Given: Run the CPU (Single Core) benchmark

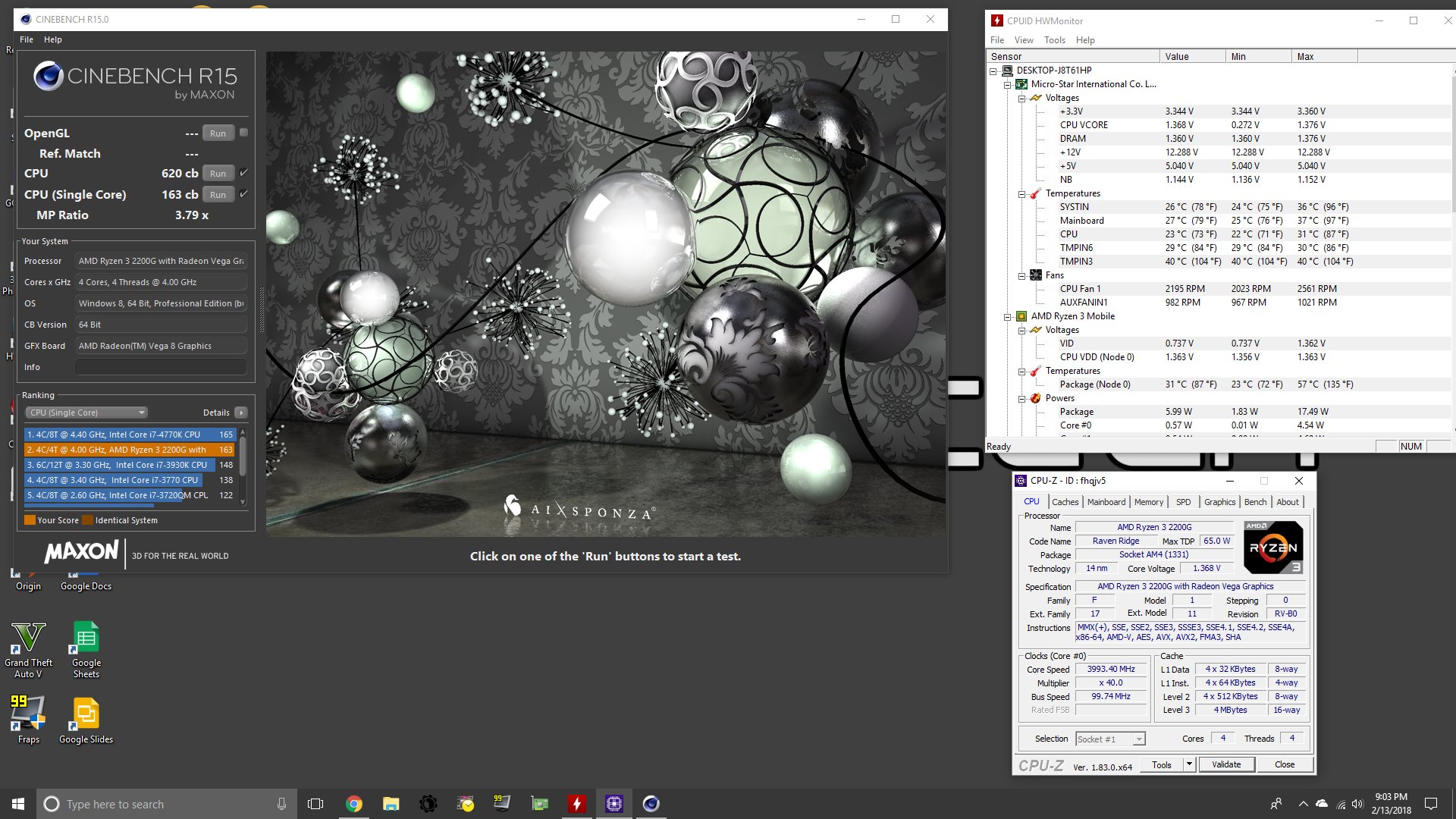Looking at the screenshot, I should click(218, 195).
